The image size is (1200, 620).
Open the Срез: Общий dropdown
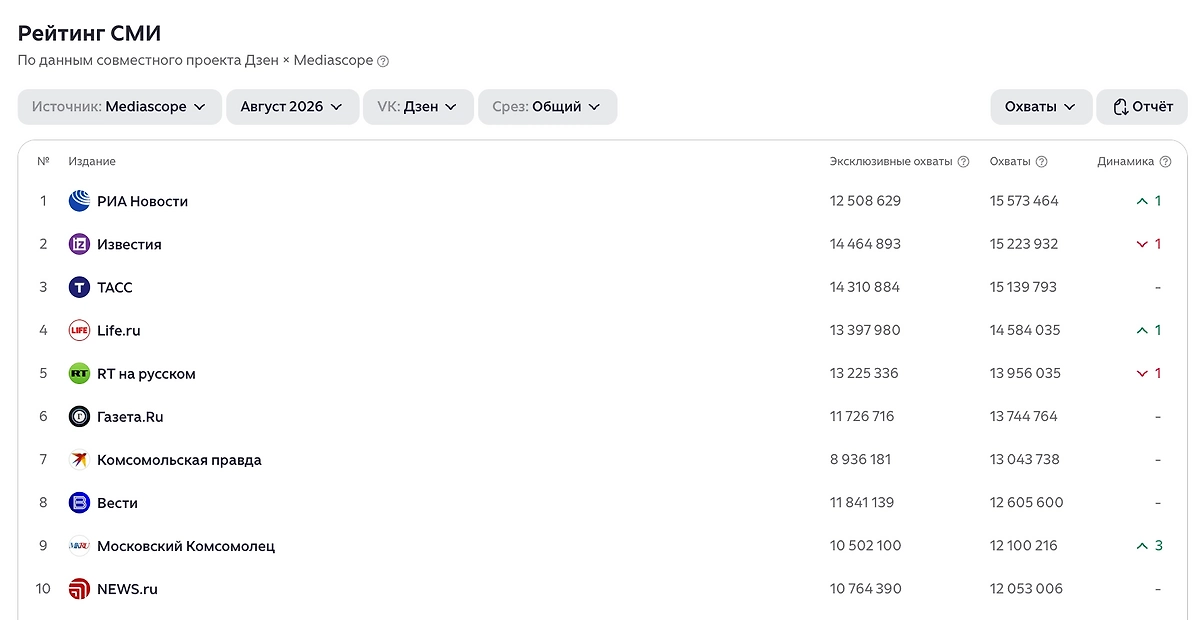547,107
